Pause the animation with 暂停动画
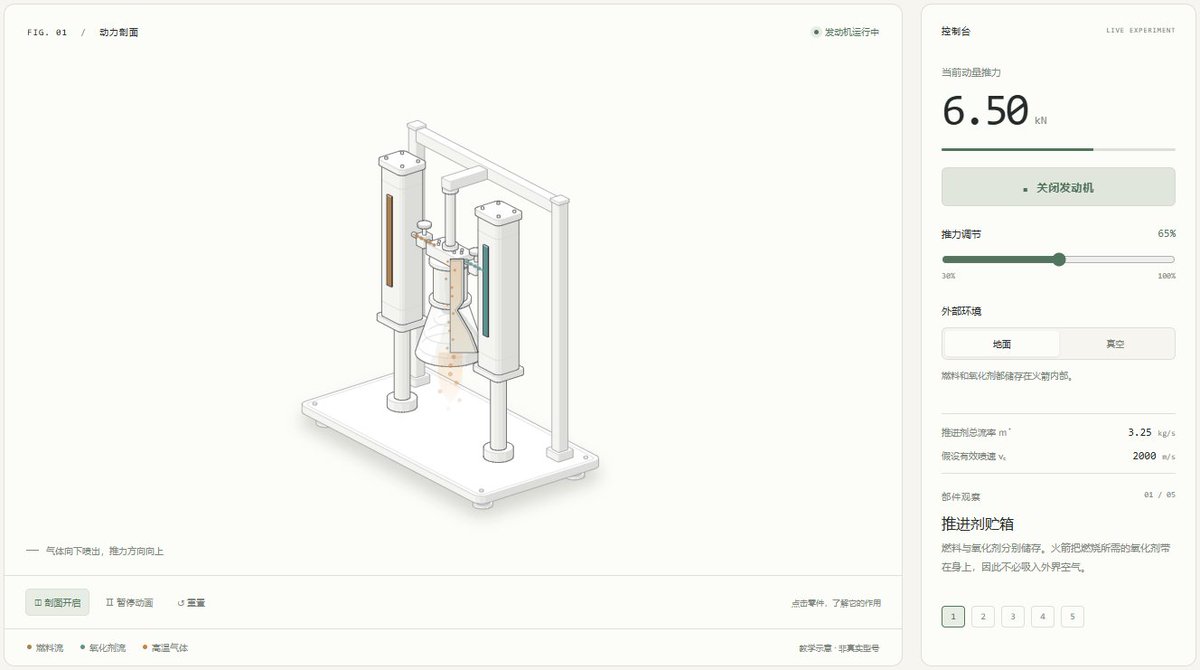Viewport: 1200px width, 670px height. (x=130, y=602)
